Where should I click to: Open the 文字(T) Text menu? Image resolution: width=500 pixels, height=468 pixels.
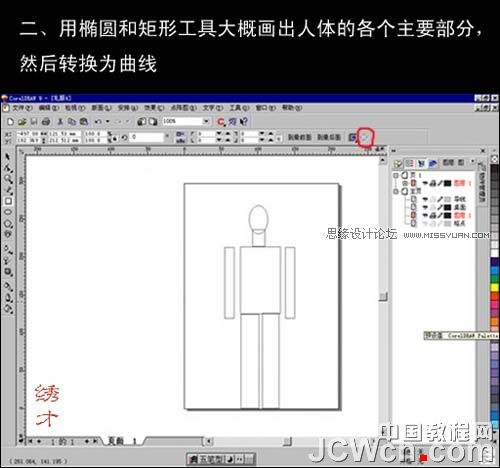(x=213, y=108)
